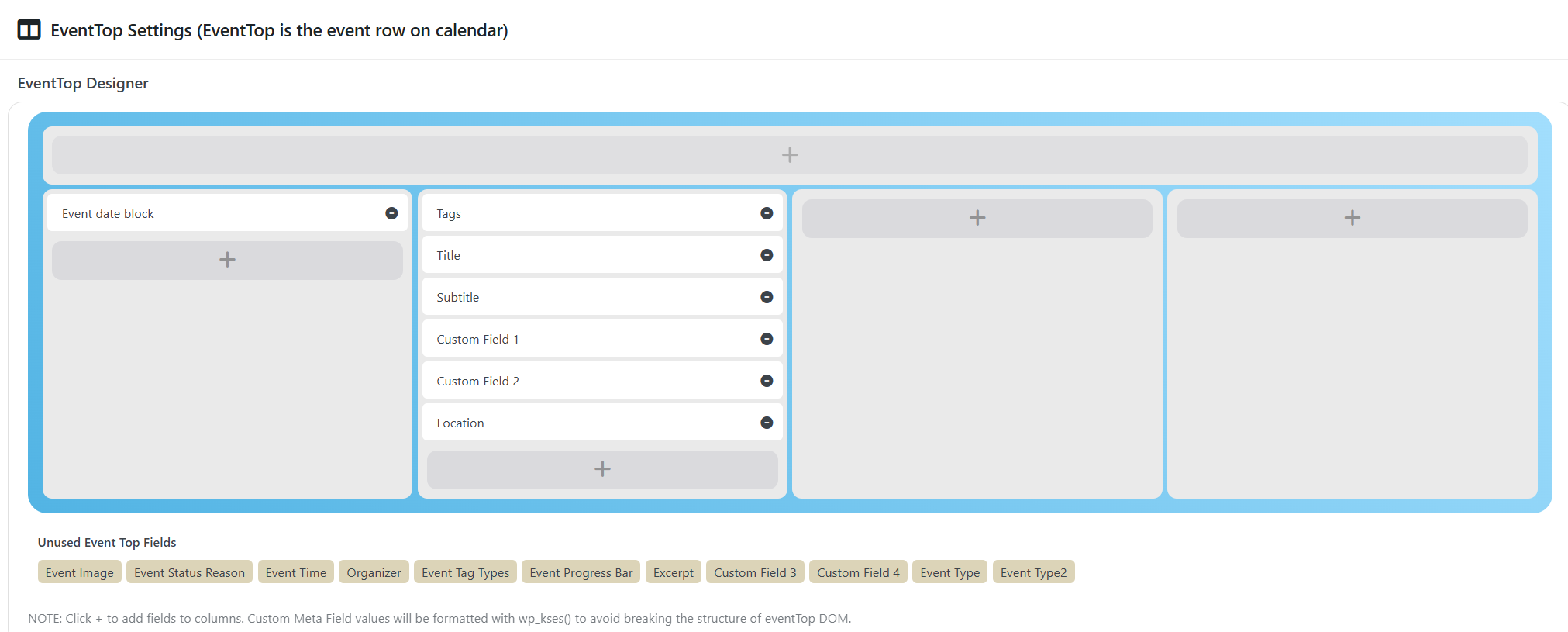Add a field below Location
1568x632 pixels.
click(x=602, y=469)
